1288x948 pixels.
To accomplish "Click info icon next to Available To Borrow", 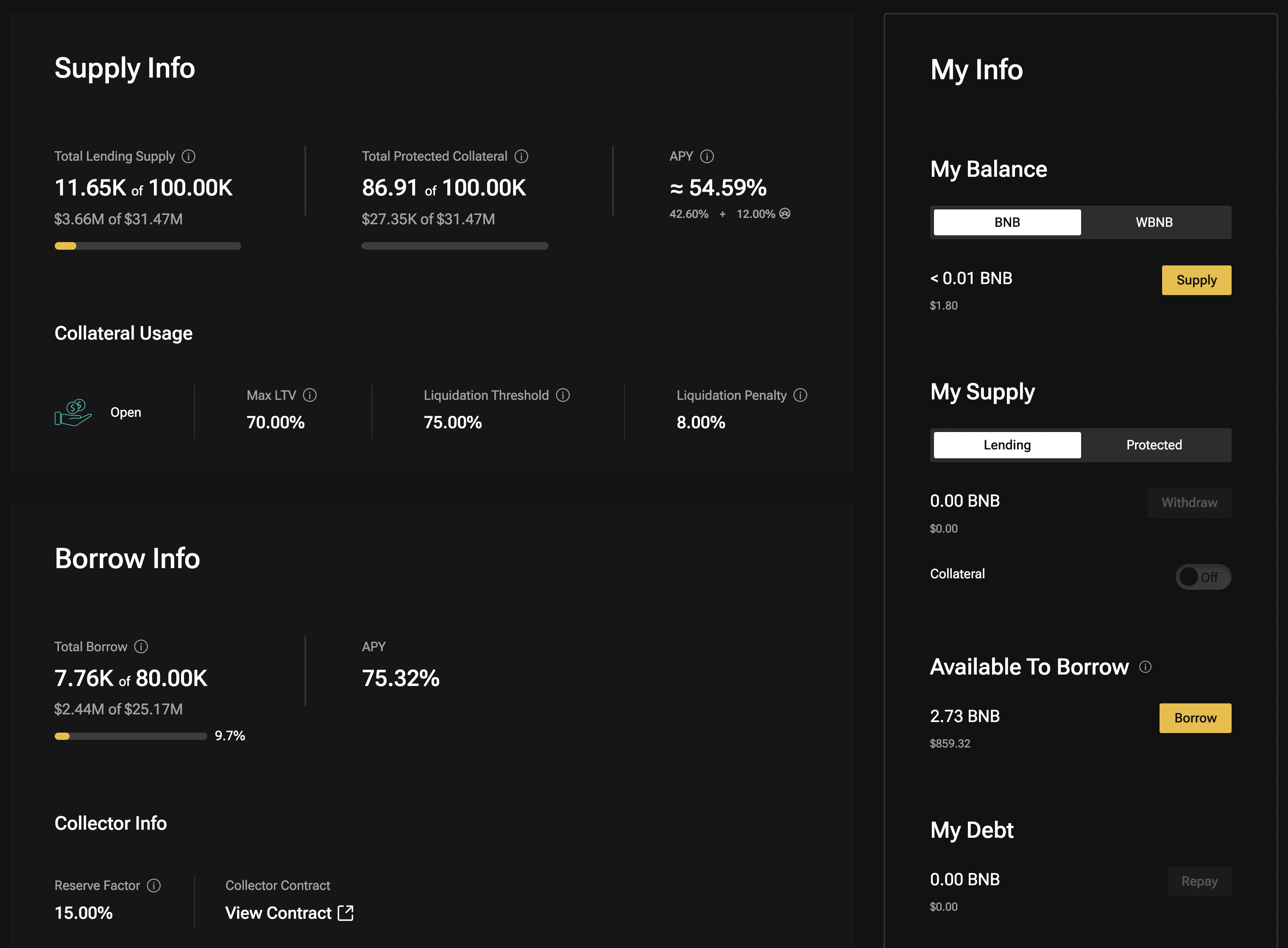I will [1145, 666].
